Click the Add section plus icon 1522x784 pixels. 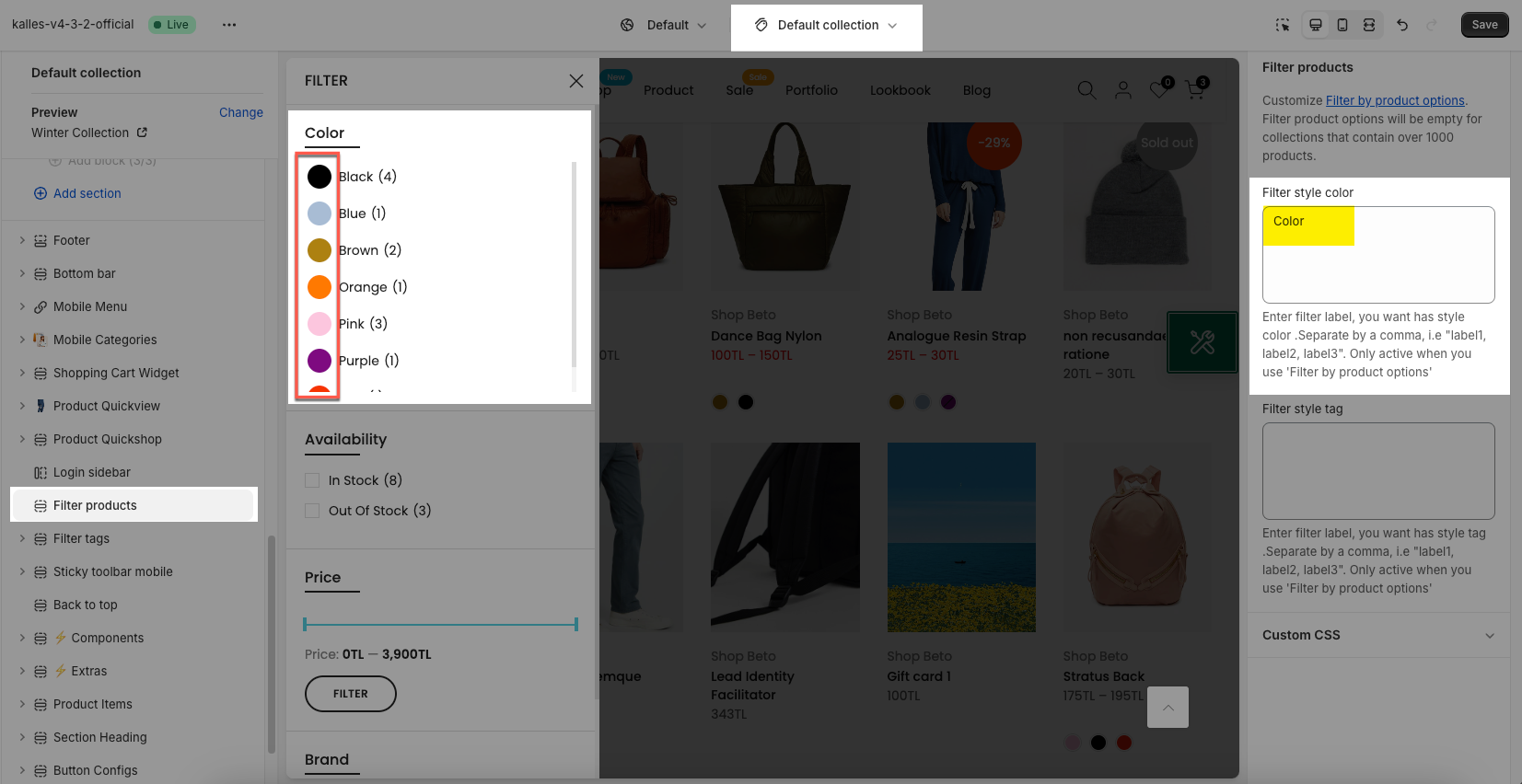click(x=41, y=193)
